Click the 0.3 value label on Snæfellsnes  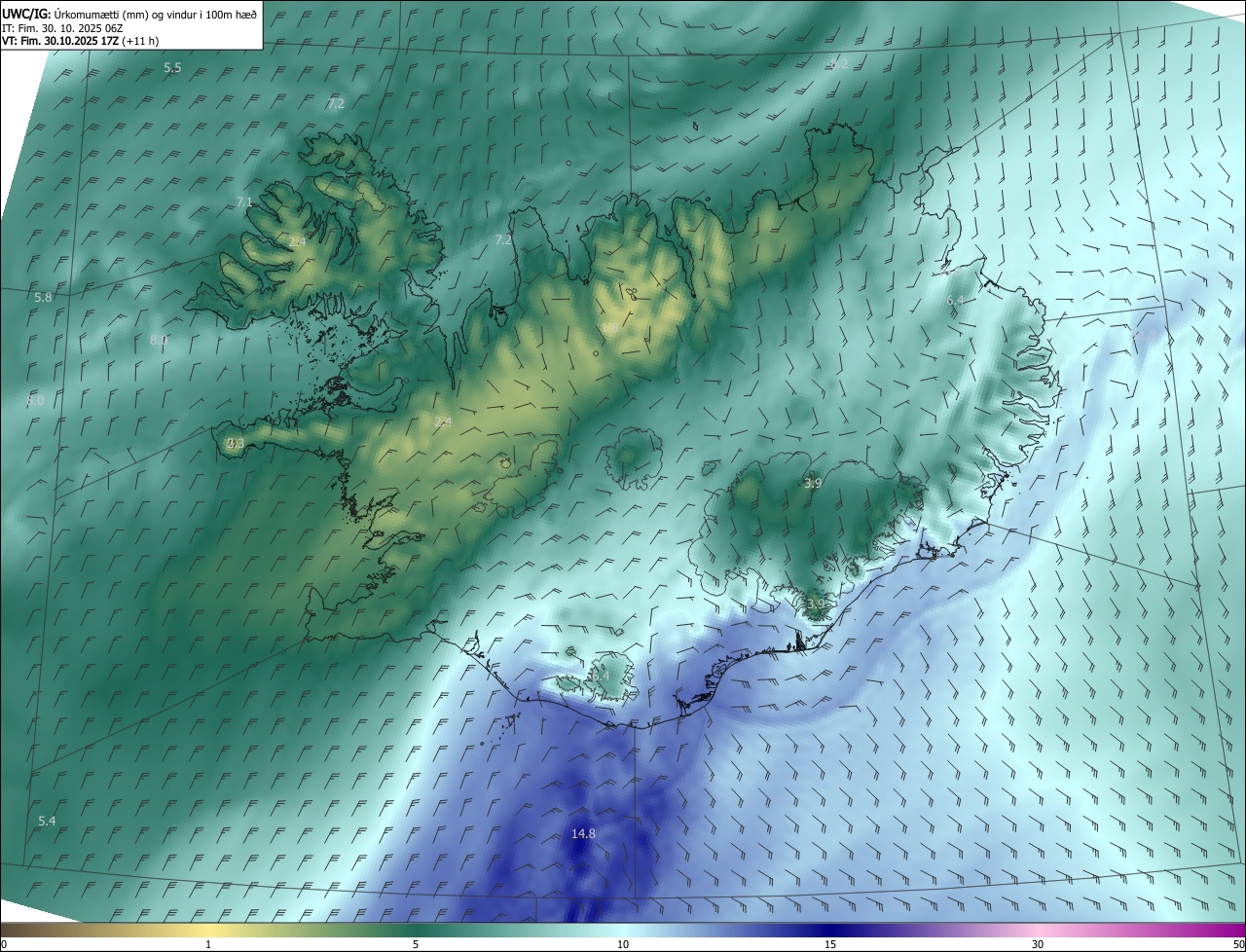coord(236,443)
